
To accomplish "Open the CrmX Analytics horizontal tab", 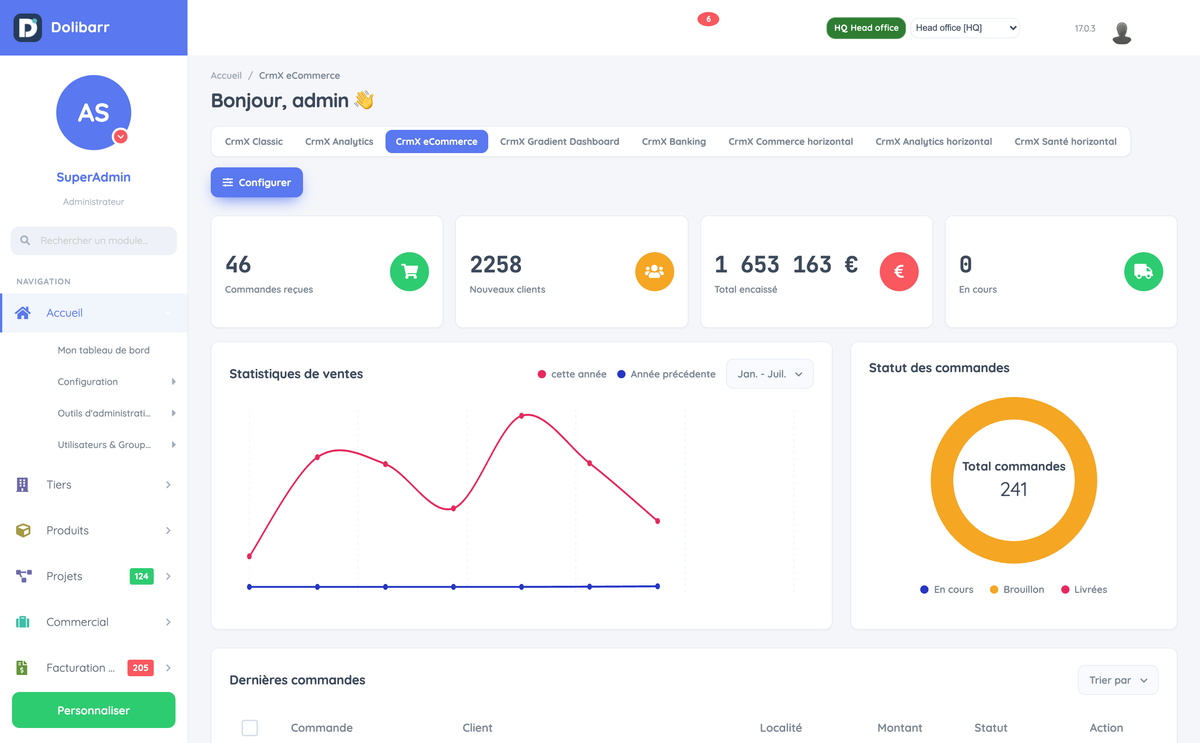I will tap(934, 142).
